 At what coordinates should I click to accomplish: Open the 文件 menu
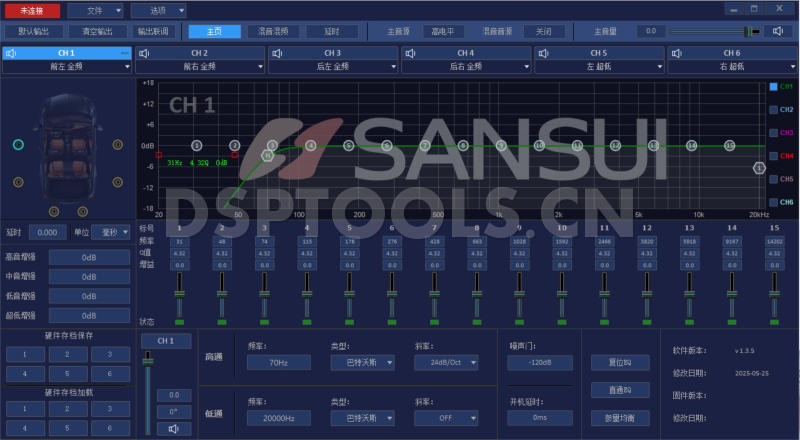coord(94,9)
